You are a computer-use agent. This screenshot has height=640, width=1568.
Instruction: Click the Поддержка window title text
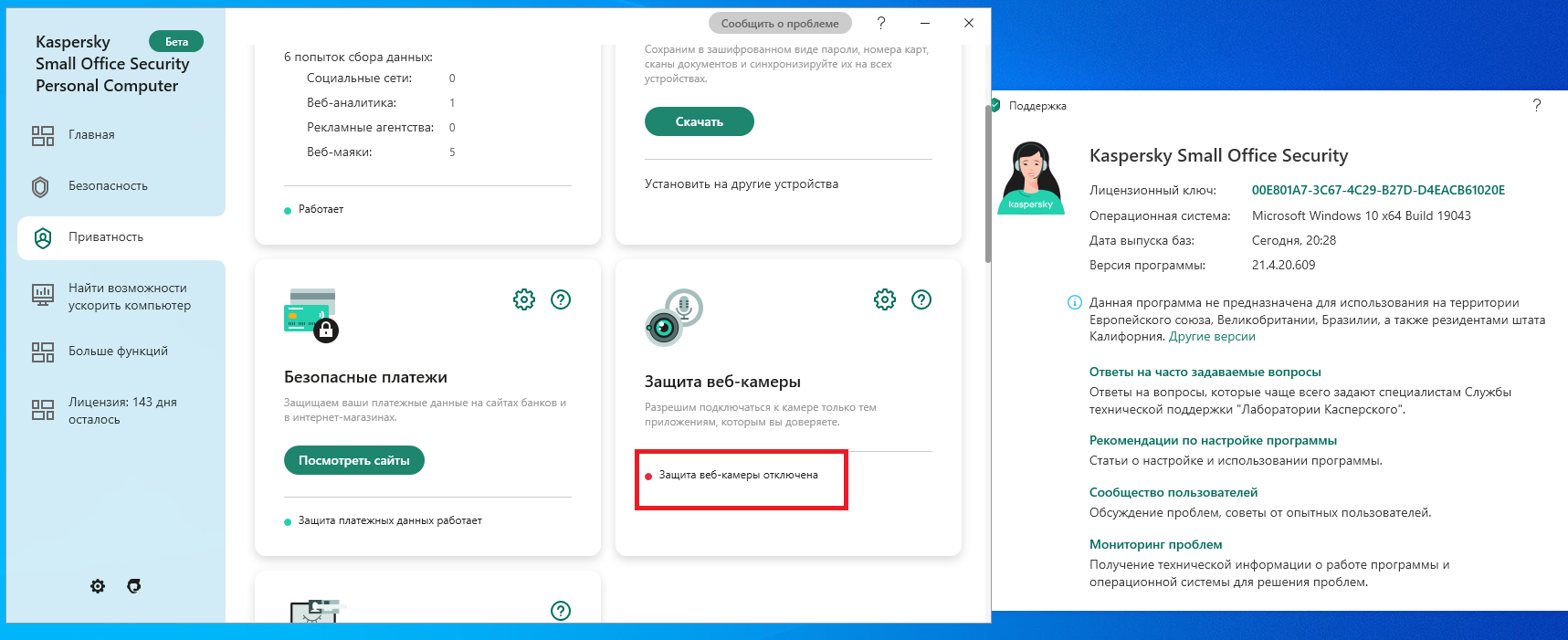click(1037, 106)
